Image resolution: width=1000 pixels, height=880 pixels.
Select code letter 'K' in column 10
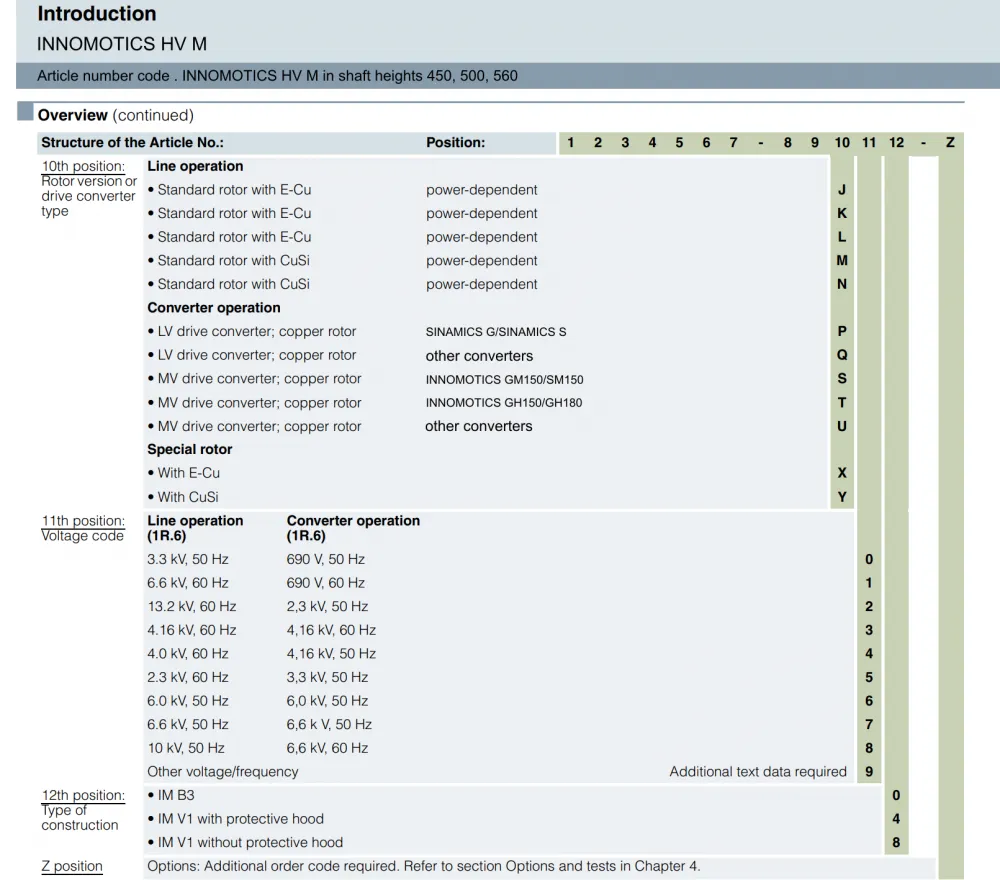pos(842,214)
